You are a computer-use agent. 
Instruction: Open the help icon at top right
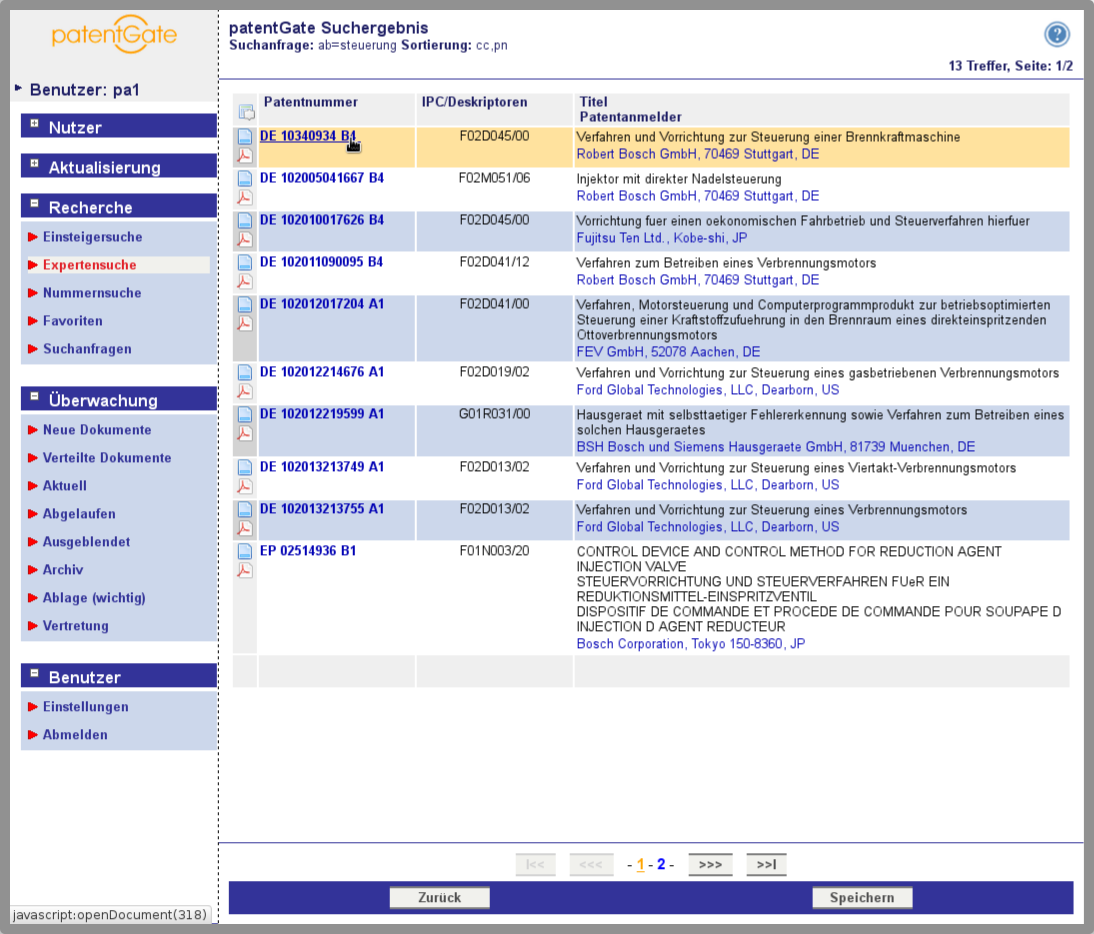1056,33
